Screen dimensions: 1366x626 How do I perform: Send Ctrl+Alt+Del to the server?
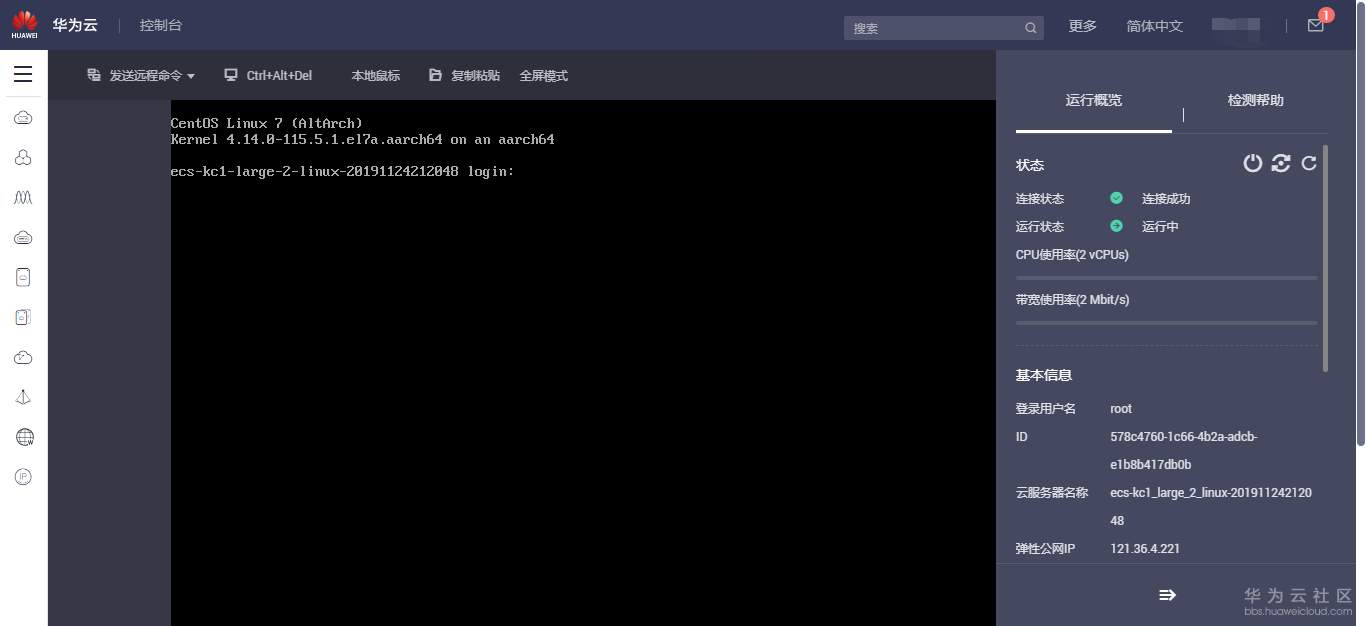268,75
